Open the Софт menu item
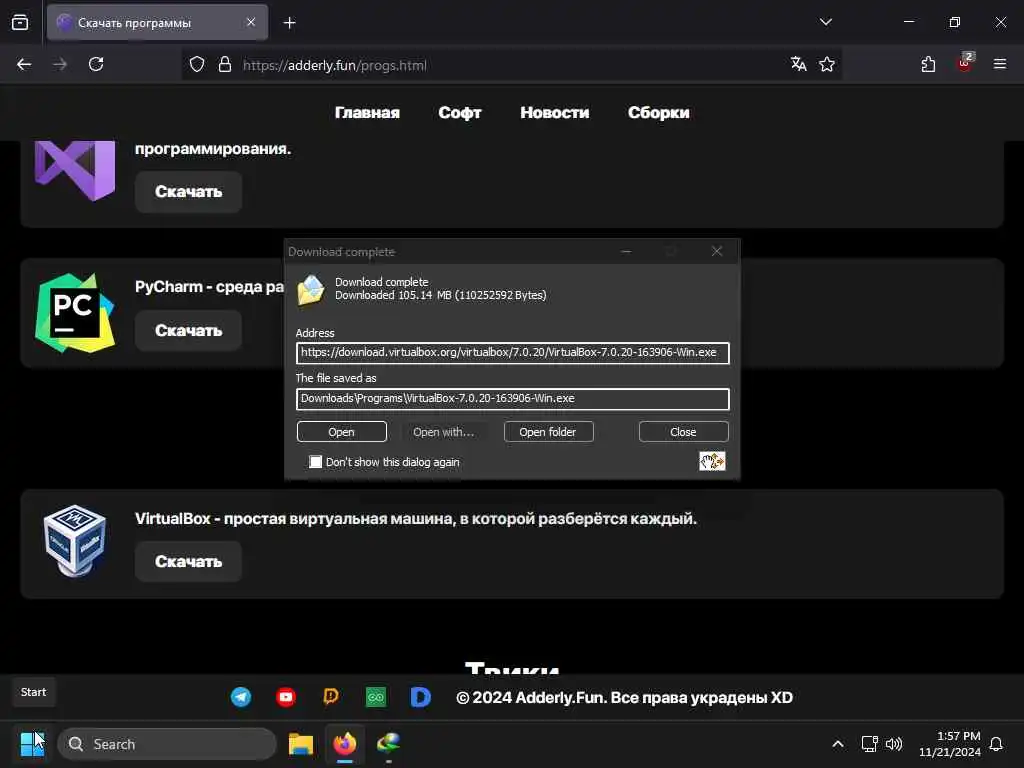This screenshot has height=768, width=1024. 460,112
